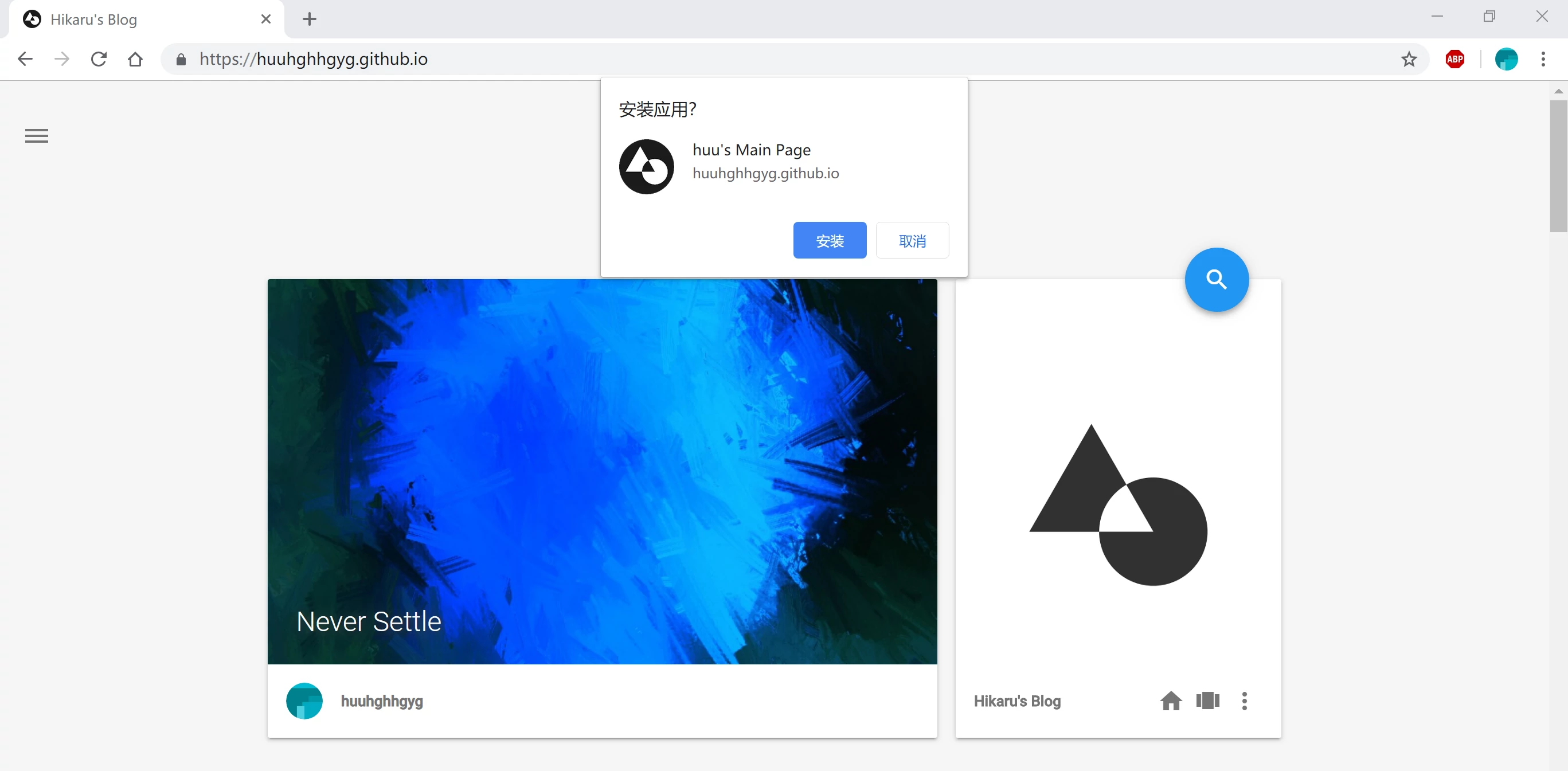Open the hamburger navigation menu
This screenshot has height=771, width=1568.
pos(37,136)
